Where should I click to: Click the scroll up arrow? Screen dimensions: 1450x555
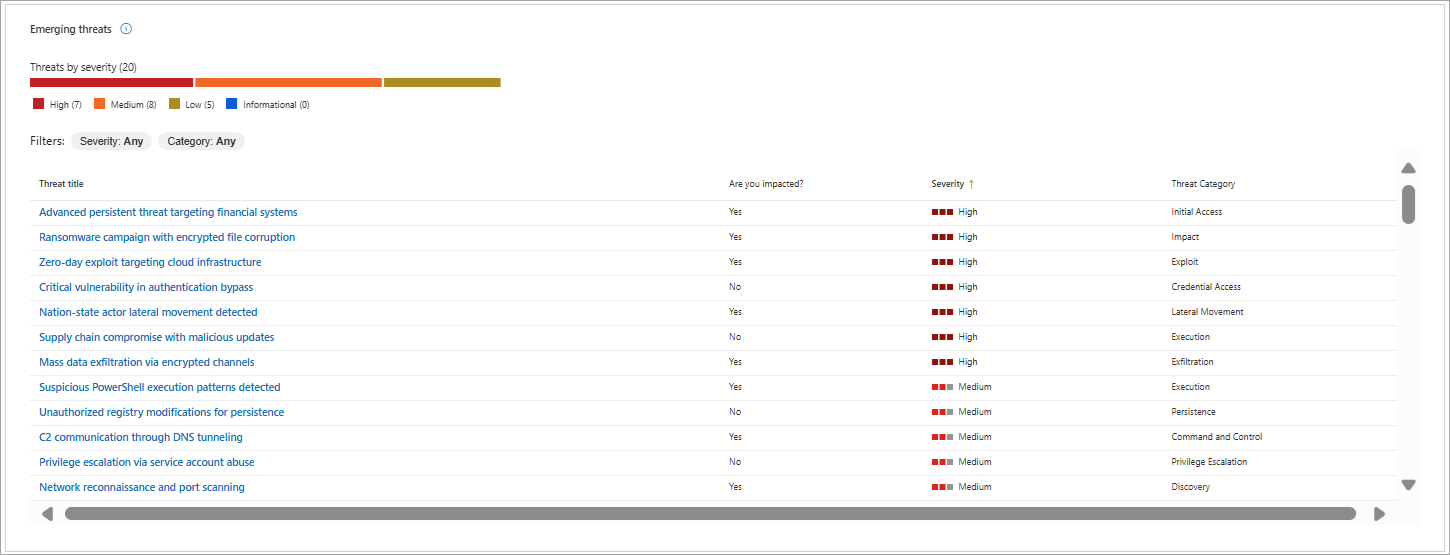pos(1408,168)
